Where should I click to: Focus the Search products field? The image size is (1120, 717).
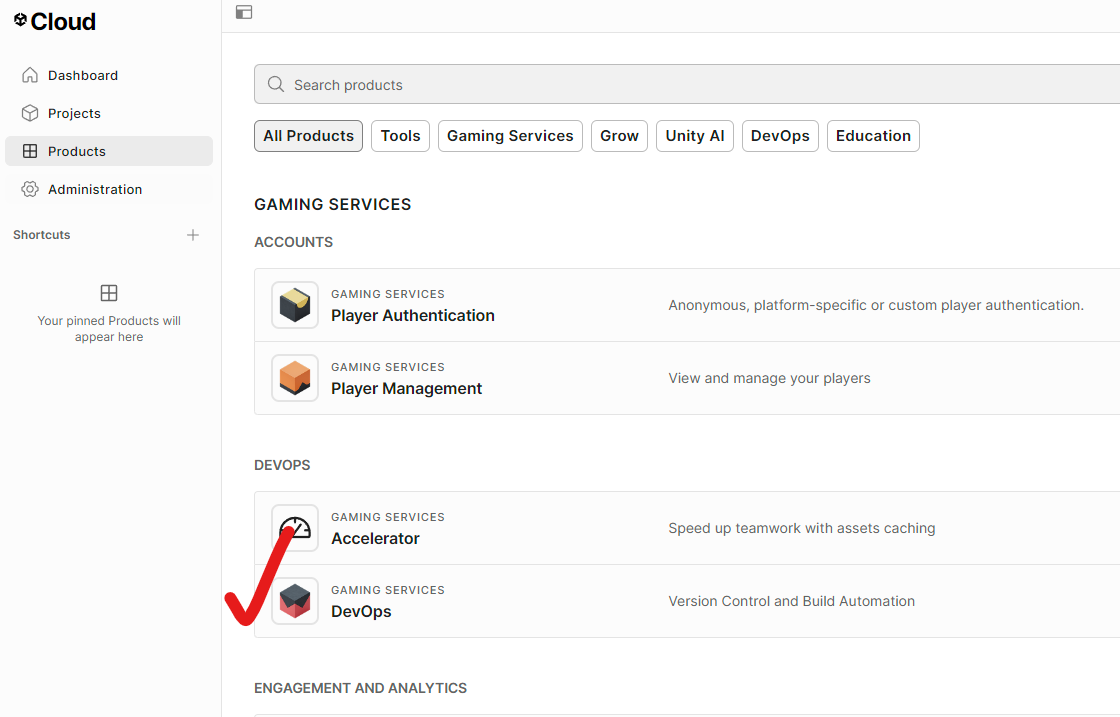[687, 84]
